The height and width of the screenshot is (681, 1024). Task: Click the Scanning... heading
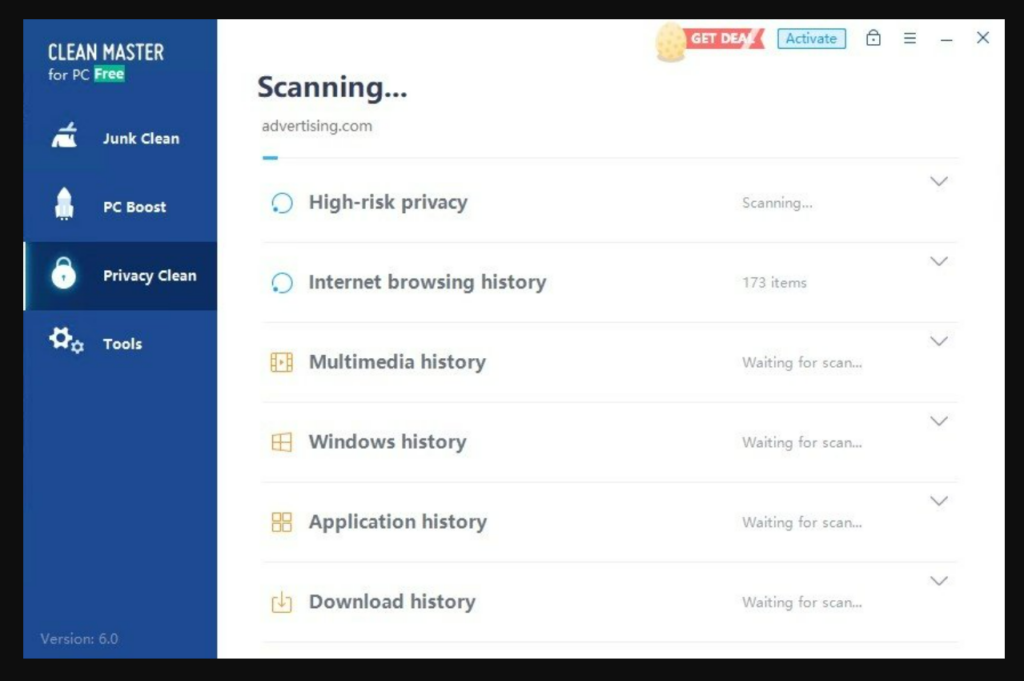click(x=332, y=87)
